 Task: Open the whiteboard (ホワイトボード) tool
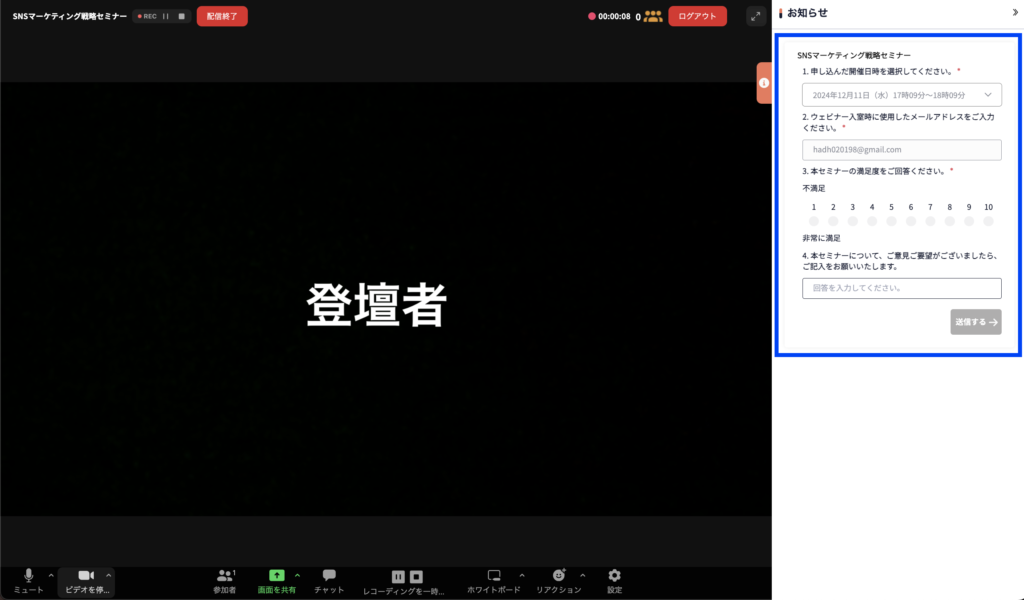coord(494,576)
